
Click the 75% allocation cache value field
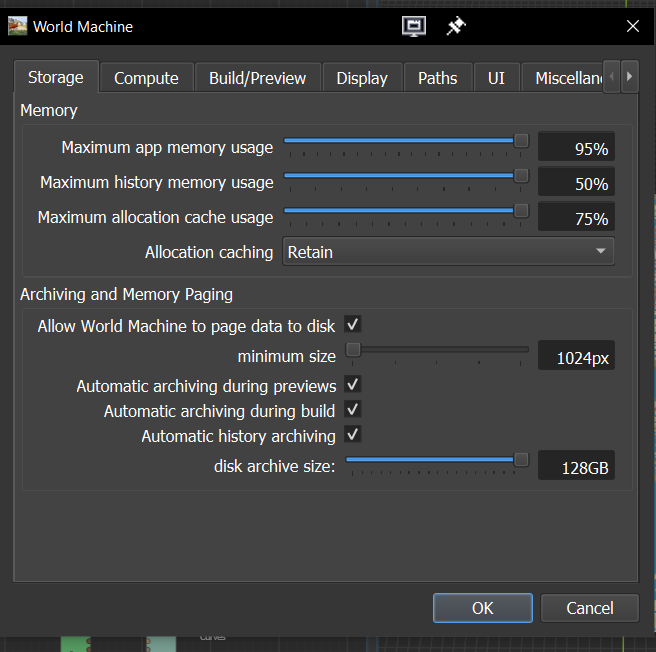(x=576, y=216)
